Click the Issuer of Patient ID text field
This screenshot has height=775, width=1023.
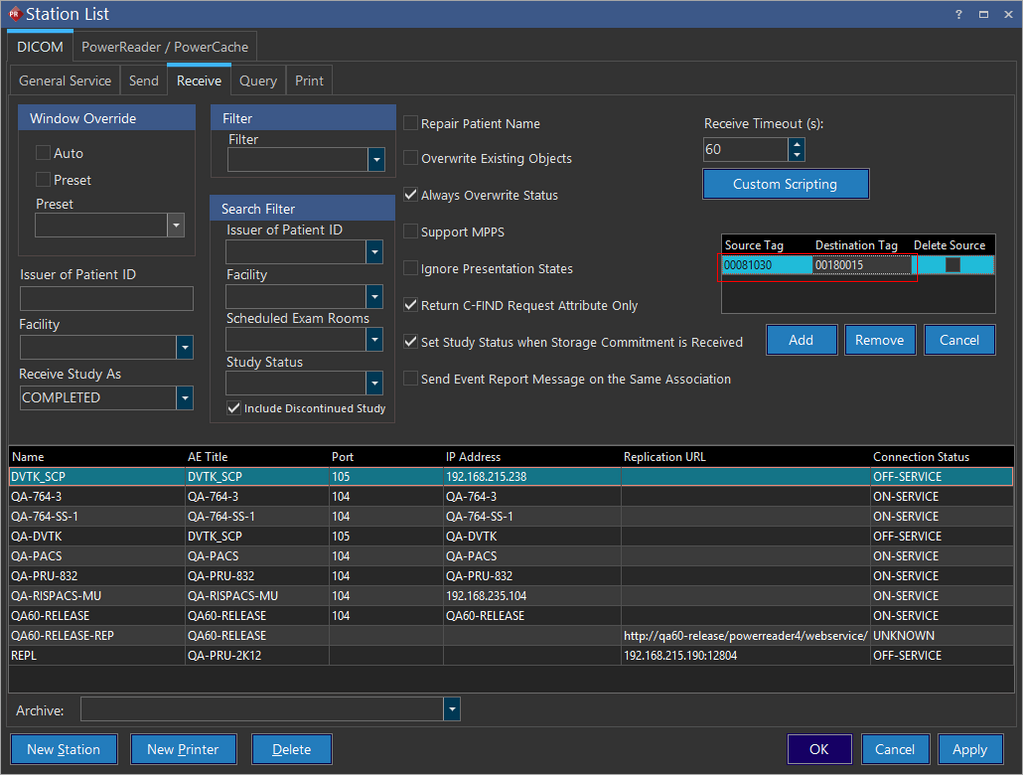pyautogui.click(x=106, y=298)
